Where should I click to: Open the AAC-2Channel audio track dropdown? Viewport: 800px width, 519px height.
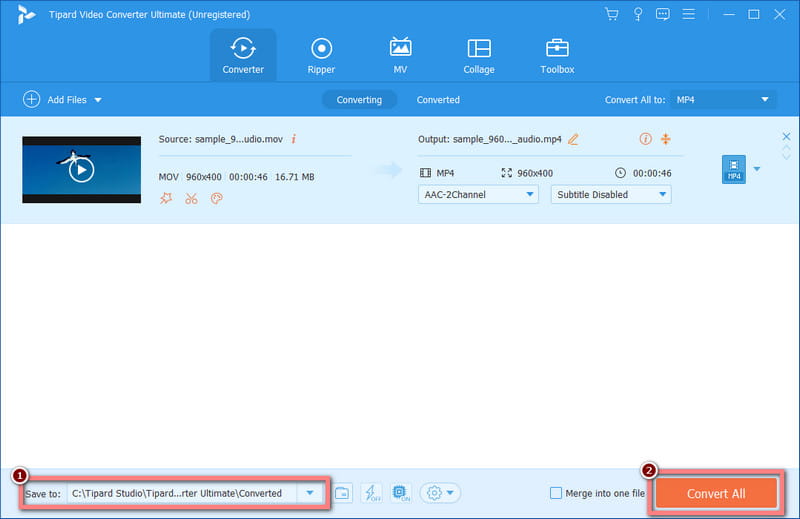pos(478,194)
